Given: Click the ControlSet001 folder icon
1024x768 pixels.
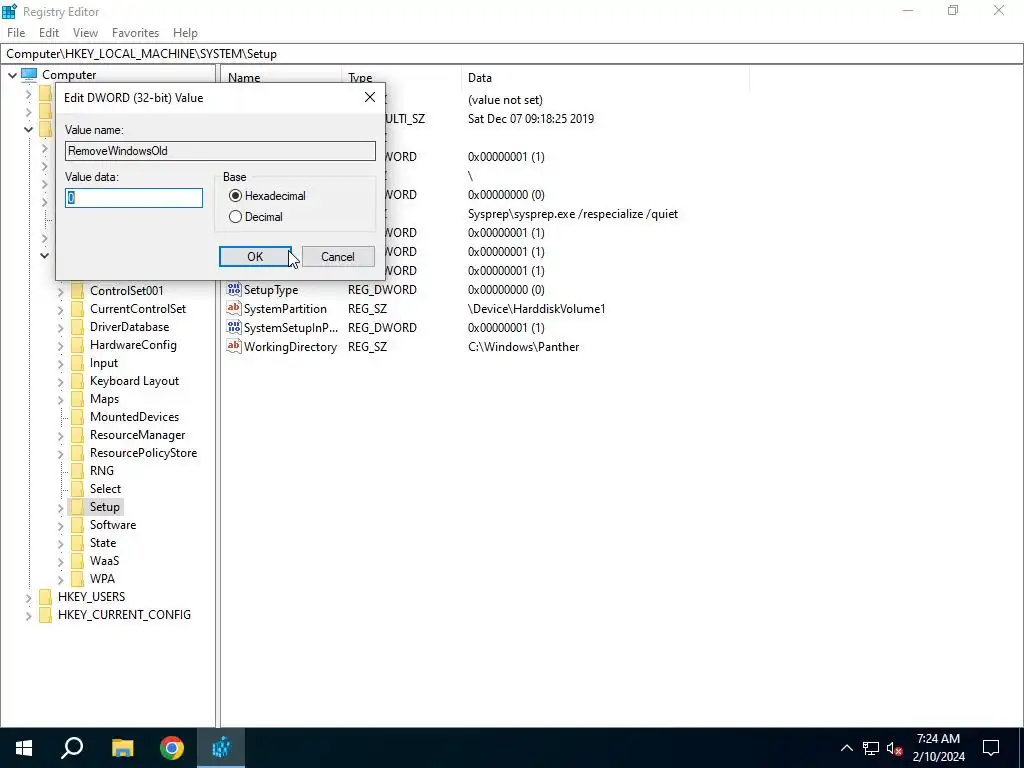Looking at the screenshot, I should coord(77,291).
